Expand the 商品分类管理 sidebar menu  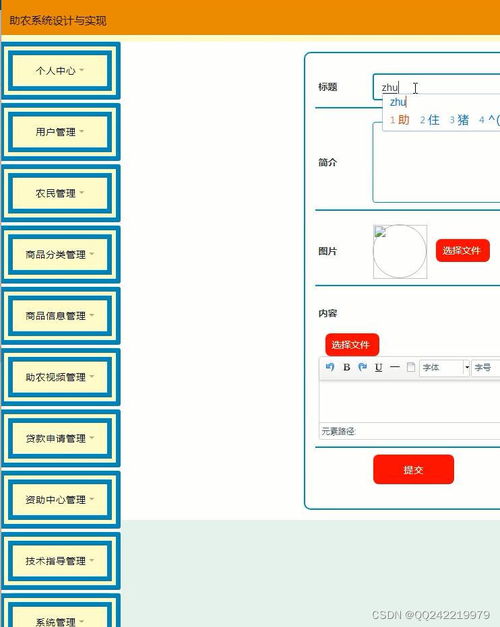point(60,254)
